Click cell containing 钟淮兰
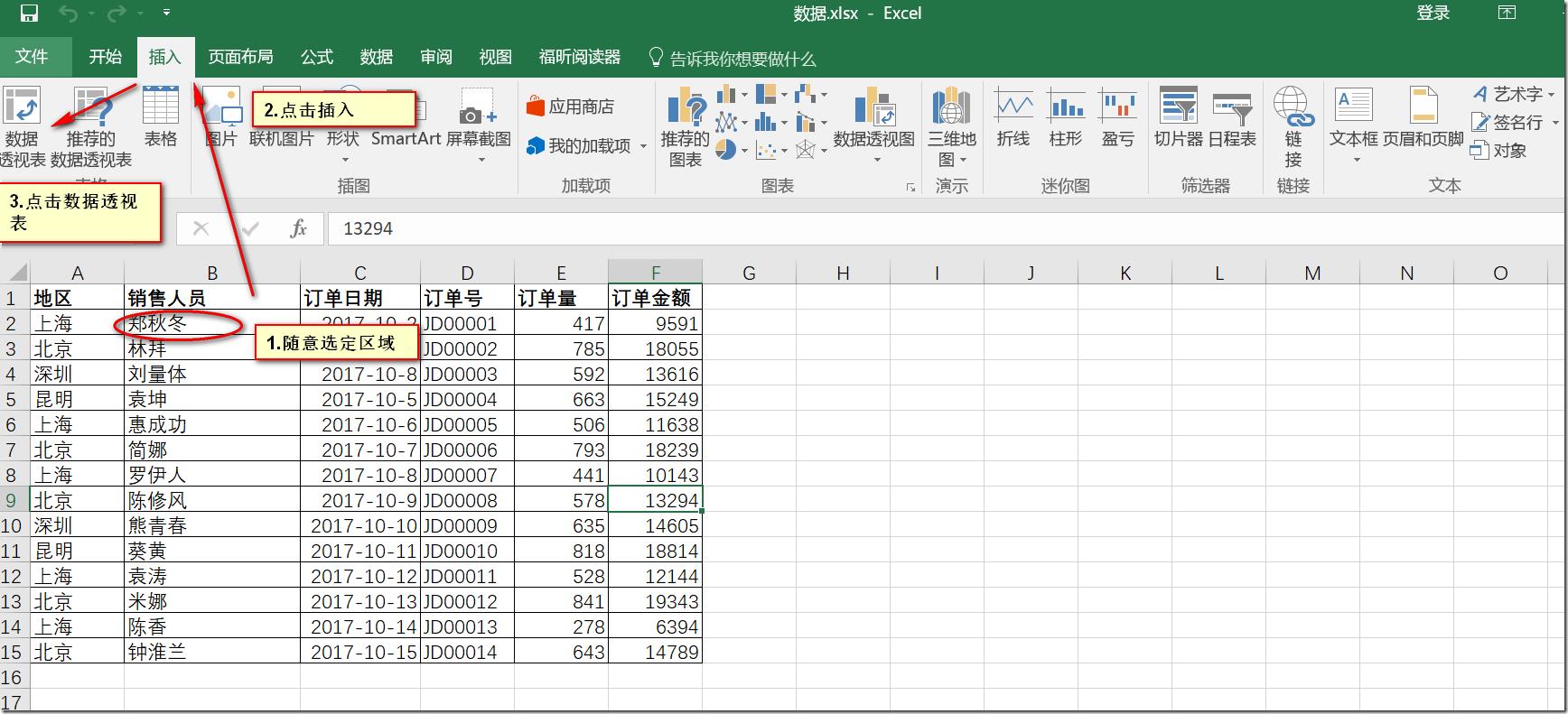 (x=212, y=652)
